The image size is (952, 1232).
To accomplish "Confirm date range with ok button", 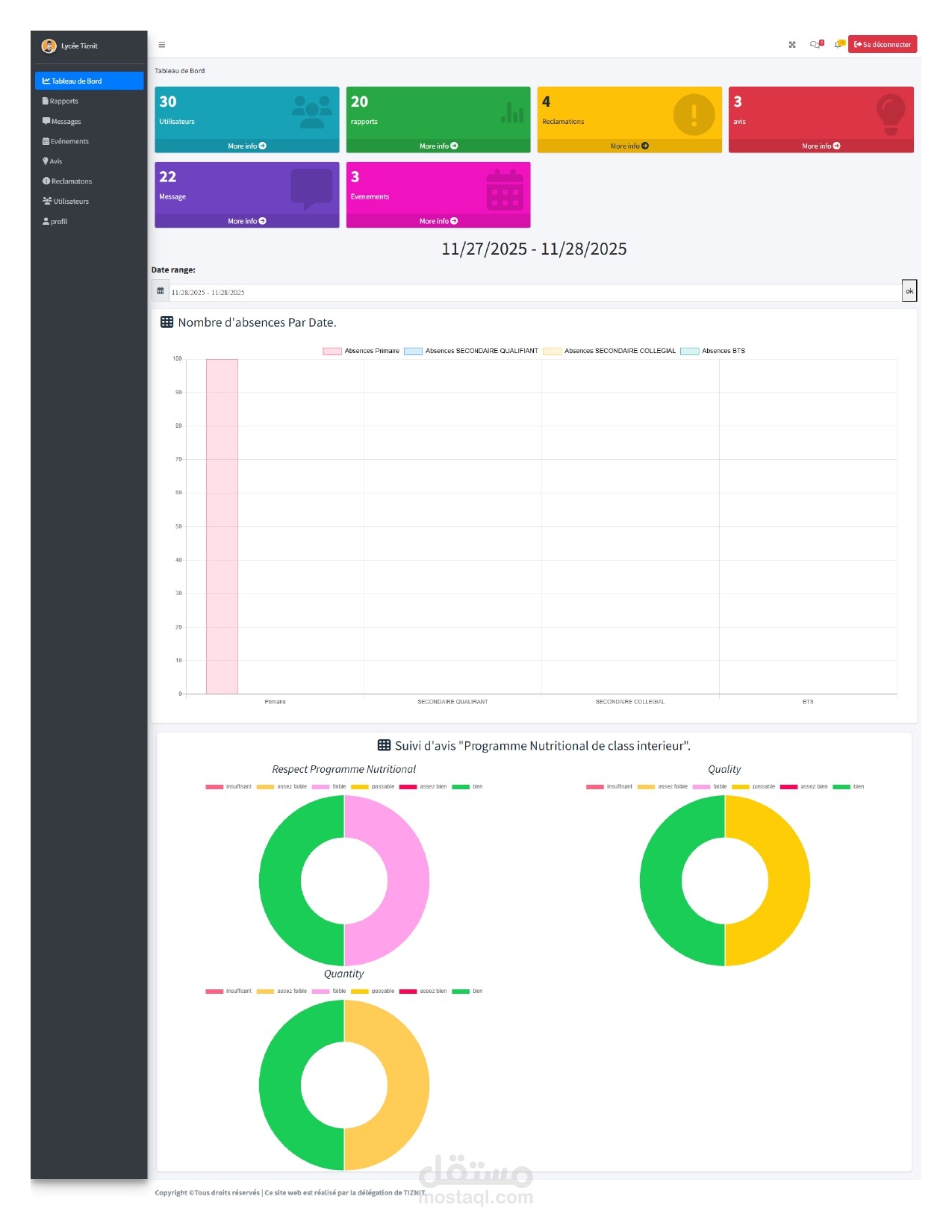I will click(x=909, y=291).
